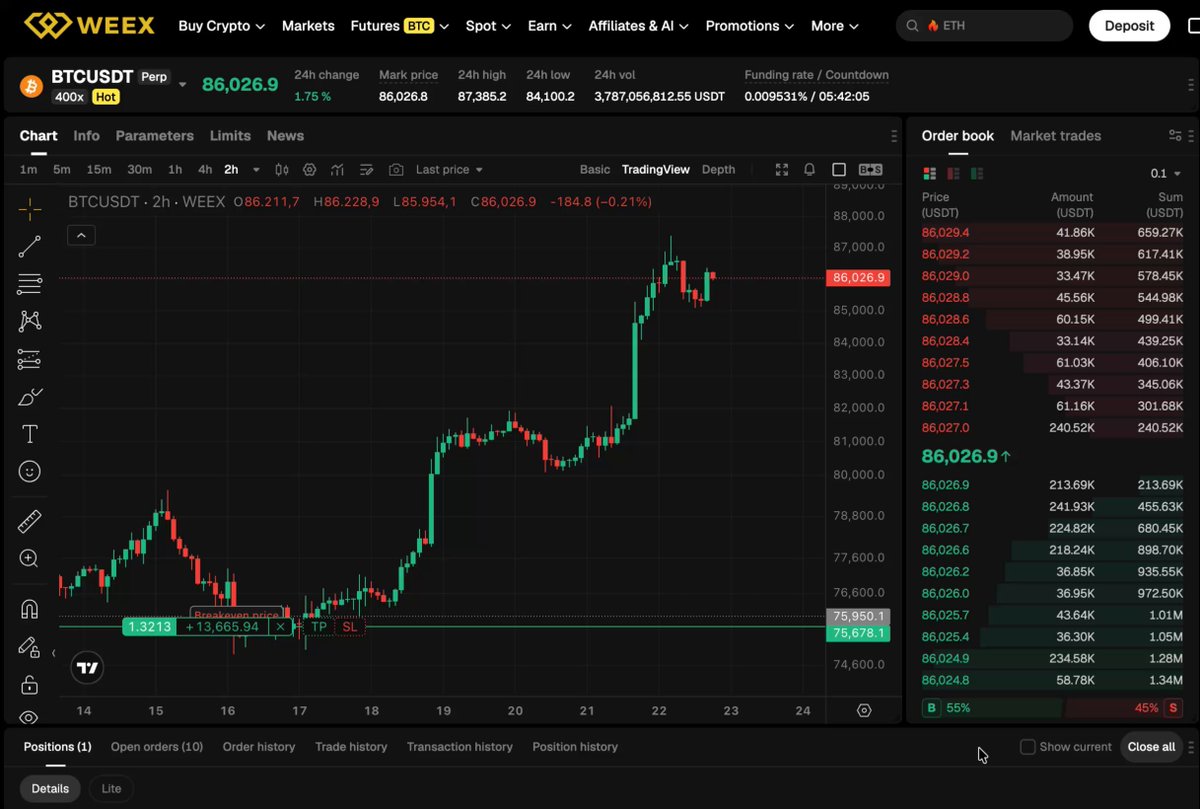Viewport: 1200px width, 809px height.
Task: Select the trend line drawing tool
Action: pos(30,246)
